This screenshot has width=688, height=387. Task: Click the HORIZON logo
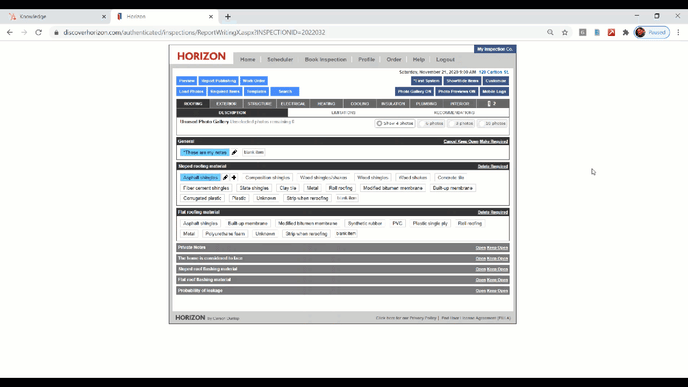point(201,56)
